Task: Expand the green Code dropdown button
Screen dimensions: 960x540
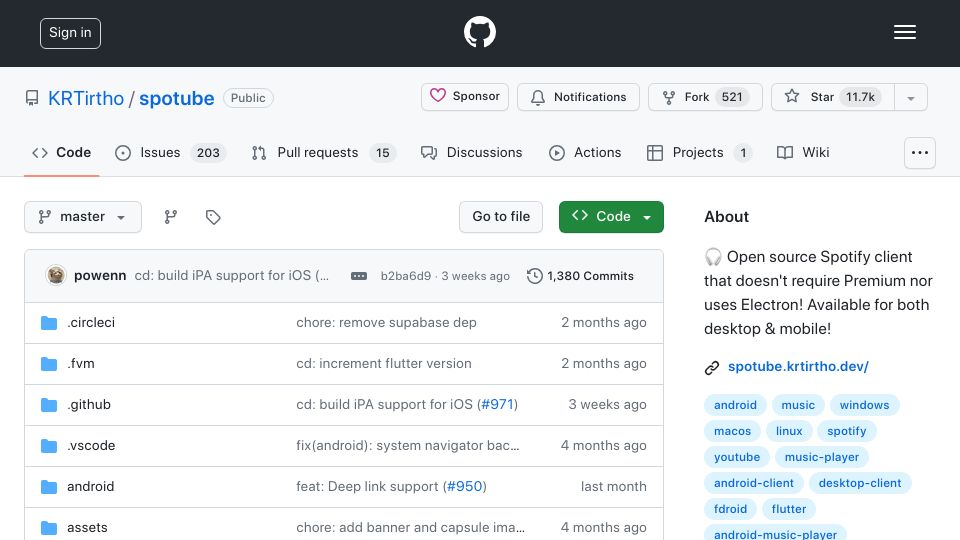Action: [611, 217]
